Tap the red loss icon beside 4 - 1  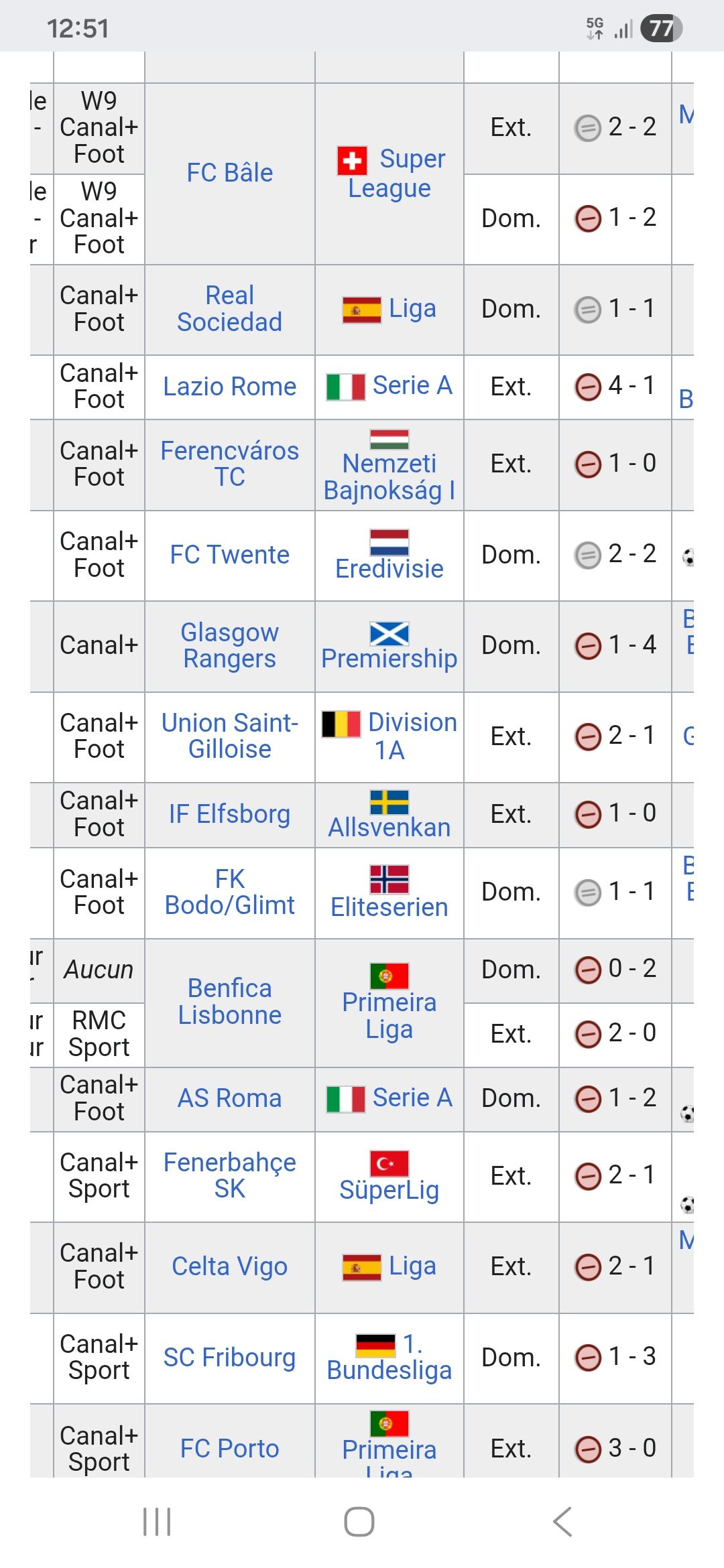click(x=588, y=387)
